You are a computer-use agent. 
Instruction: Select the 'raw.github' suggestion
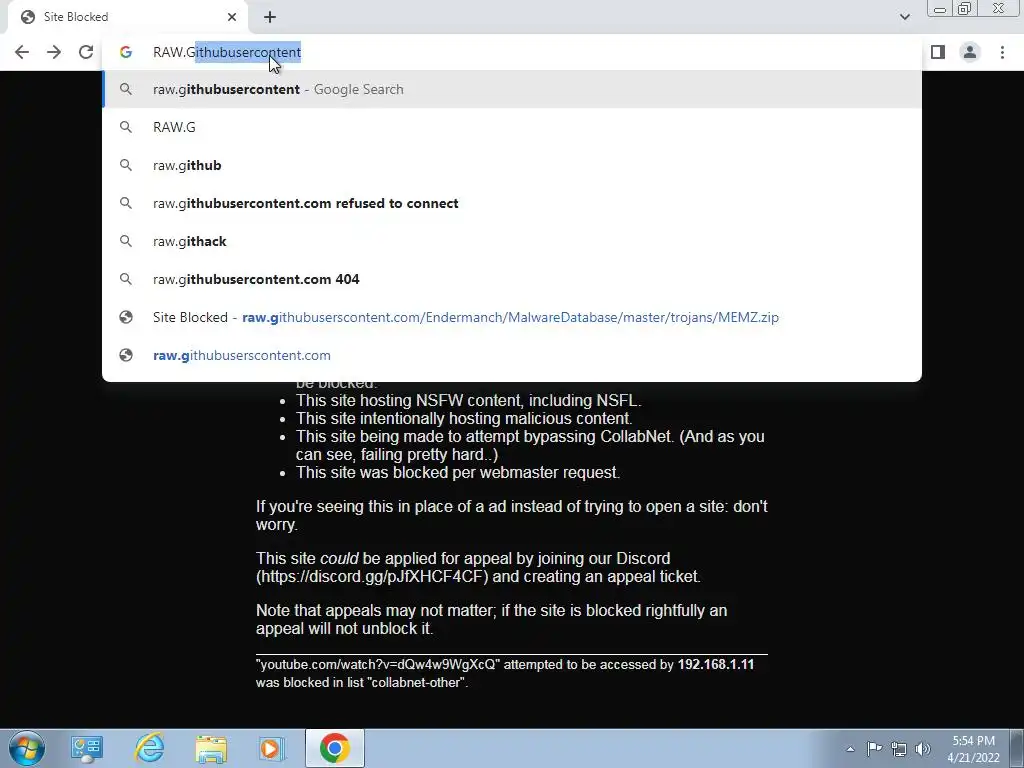512,165
